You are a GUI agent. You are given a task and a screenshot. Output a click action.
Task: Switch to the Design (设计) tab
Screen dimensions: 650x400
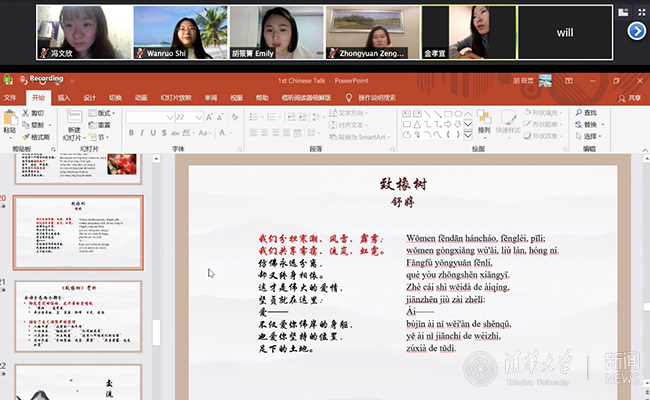click(90, 98)
